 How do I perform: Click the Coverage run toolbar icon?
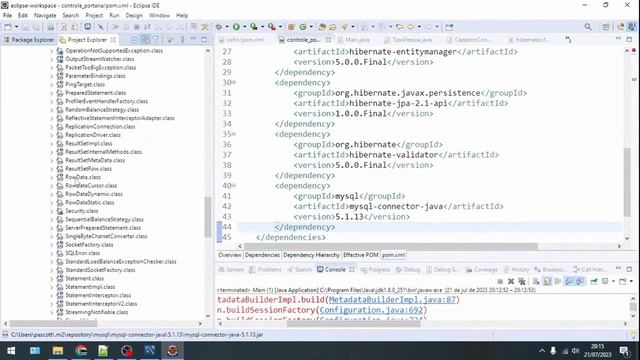pyautogui.click(x=254, y=27)
